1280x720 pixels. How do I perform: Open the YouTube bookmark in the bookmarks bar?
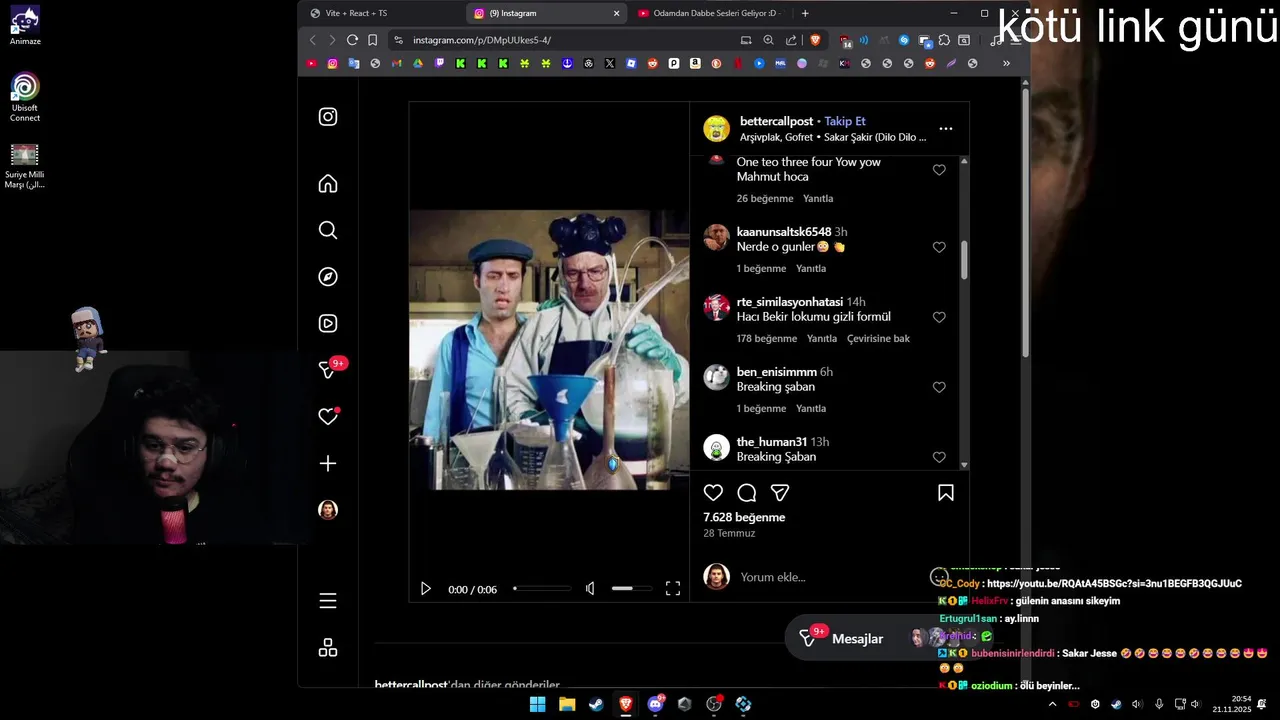(x=312, y=63)
